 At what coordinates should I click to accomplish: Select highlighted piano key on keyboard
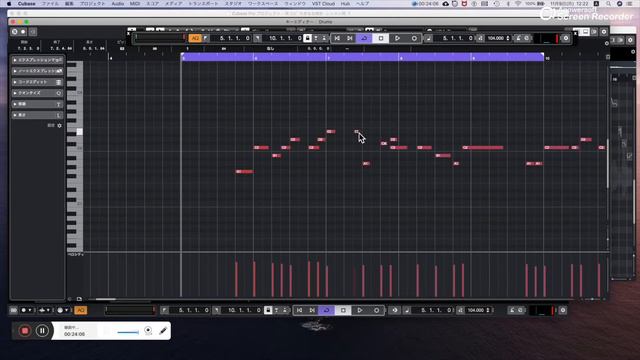(x=80, y=131)
